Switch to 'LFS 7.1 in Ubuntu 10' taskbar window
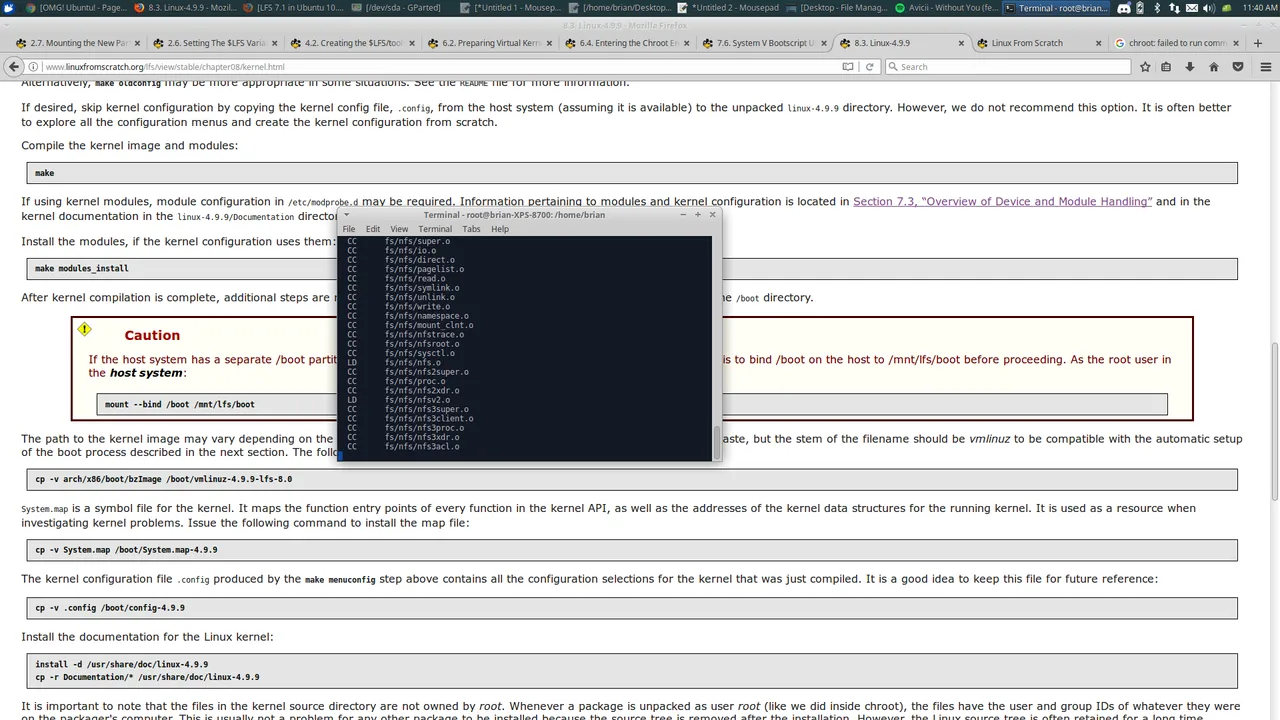1280x720 pixels. pyautogui.click(x=295, y=8)
